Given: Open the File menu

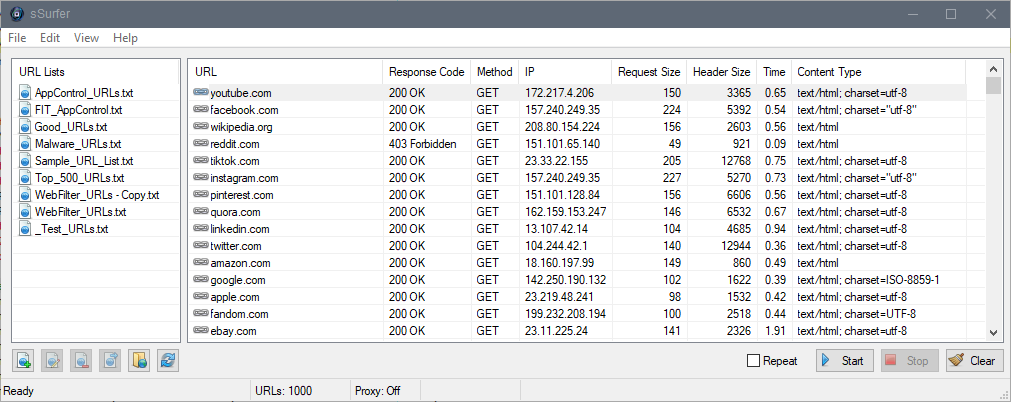Looking at the screenshot, I should 17,38.
